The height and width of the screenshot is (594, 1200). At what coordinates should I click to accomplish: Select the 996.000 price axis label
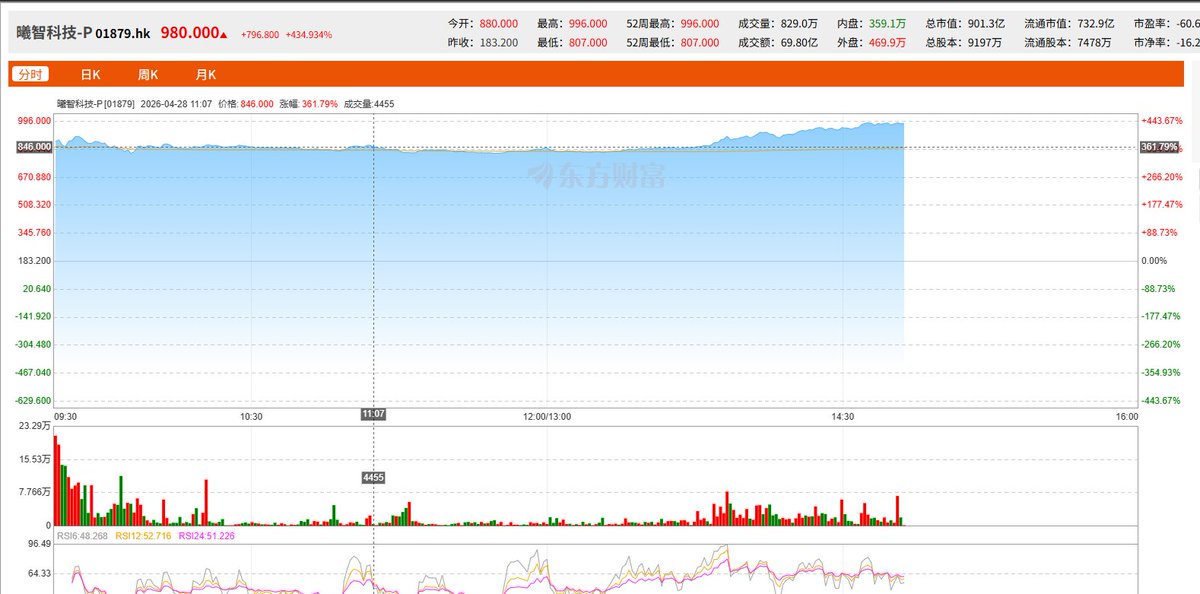[x=34, y=120]
